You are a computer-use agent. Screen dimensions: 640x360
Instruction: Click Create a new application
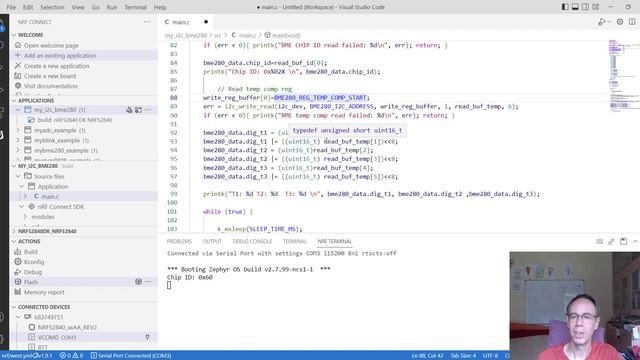[56, 66]
